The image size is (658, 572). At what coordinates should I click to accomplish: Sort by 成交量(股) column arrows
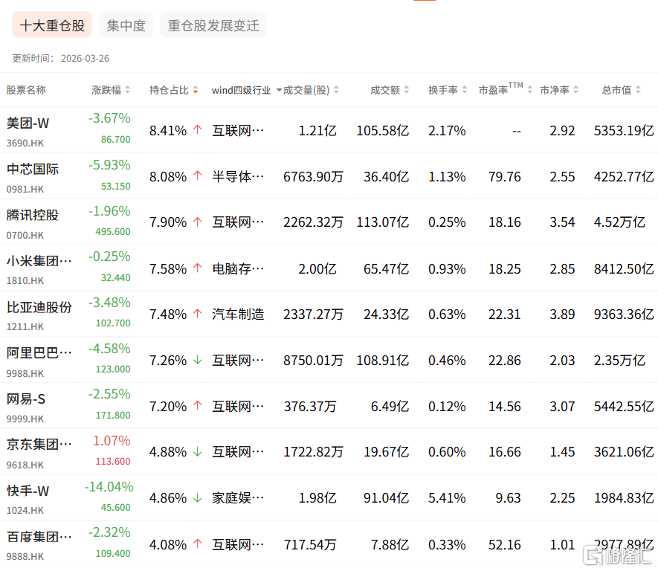coord(336,90)
